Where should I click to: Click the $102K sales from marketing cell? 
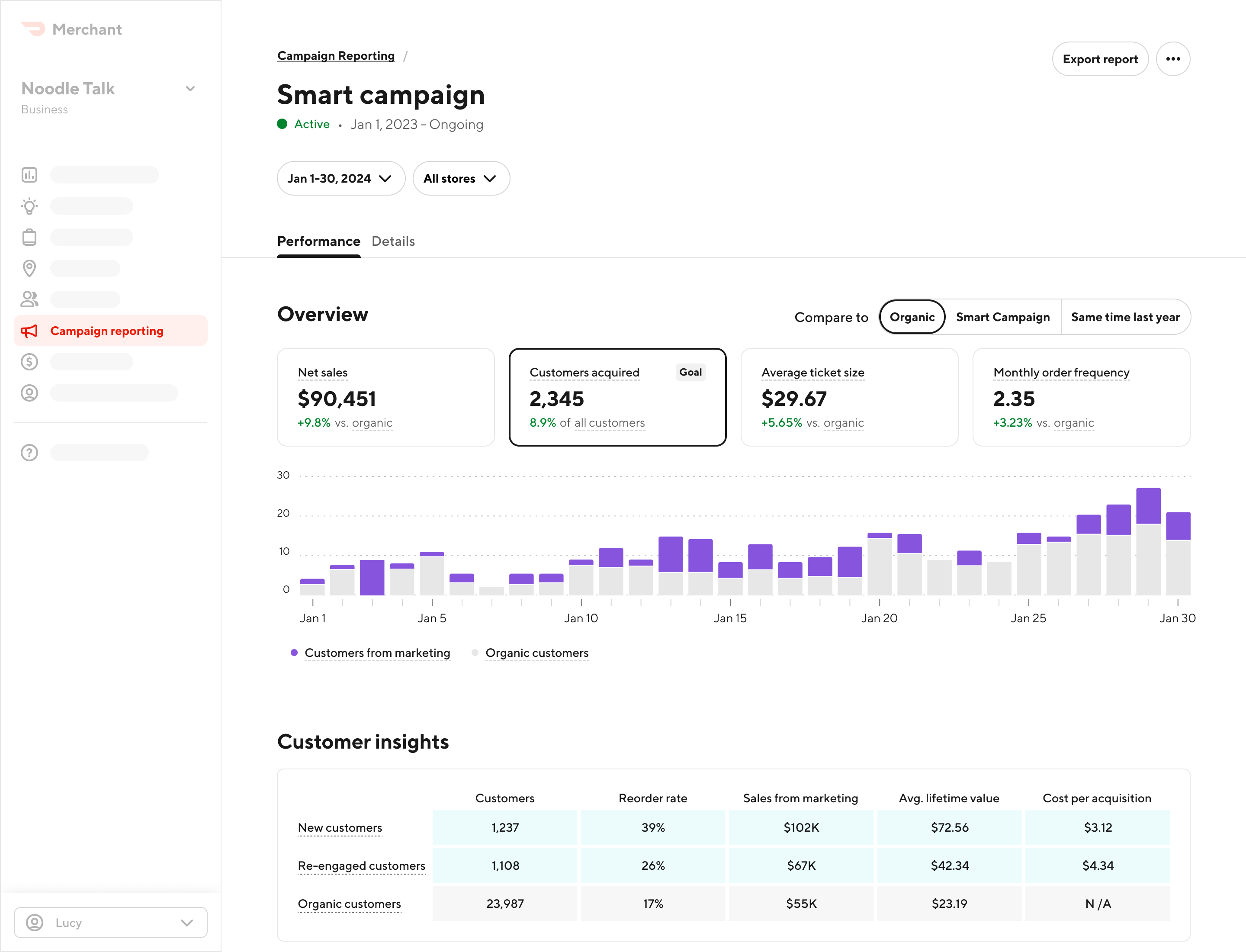tap(801, 827)
